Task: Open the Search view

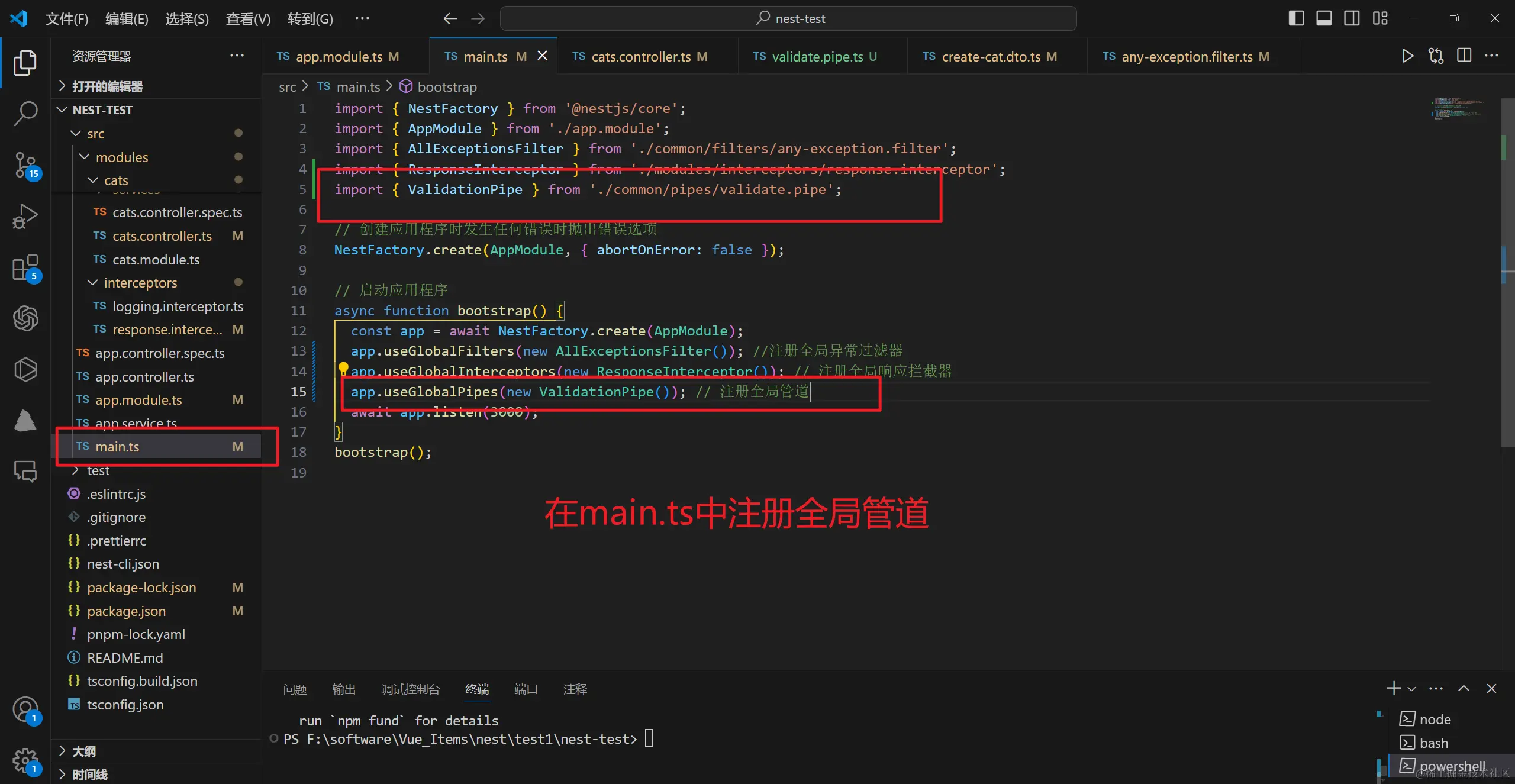Action: tap(25, 112)
